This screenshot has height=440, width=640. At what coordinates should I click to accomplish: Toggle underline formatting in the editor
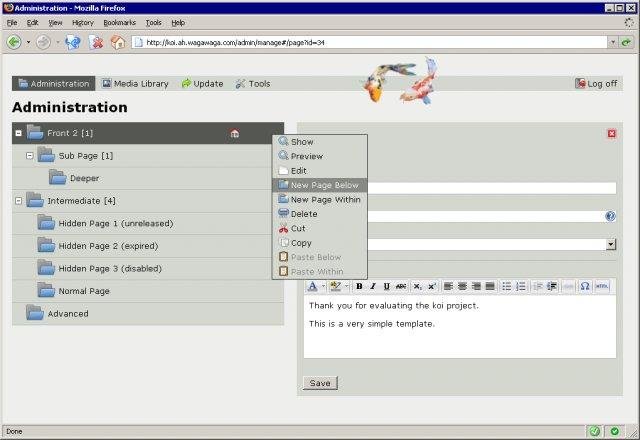pos(387,286)
